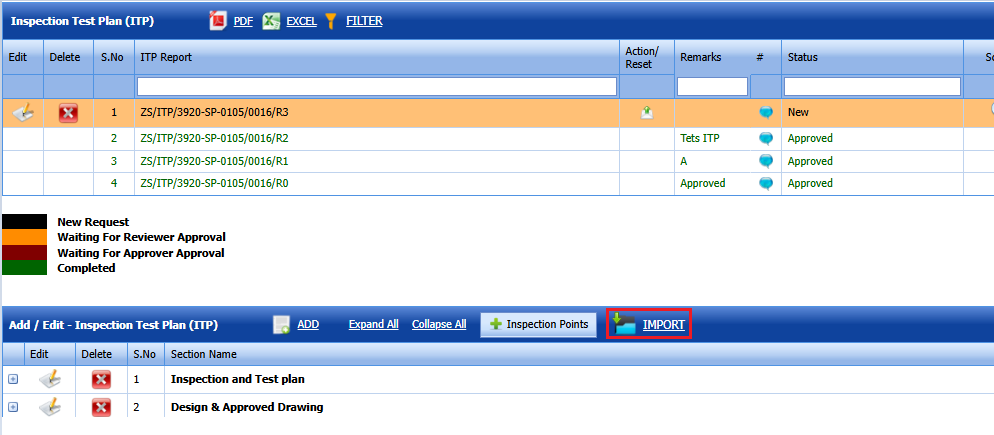The width and height of the screenshot is (994, 435).
Task: Click the IMPORT link
Action: [664, 325]
